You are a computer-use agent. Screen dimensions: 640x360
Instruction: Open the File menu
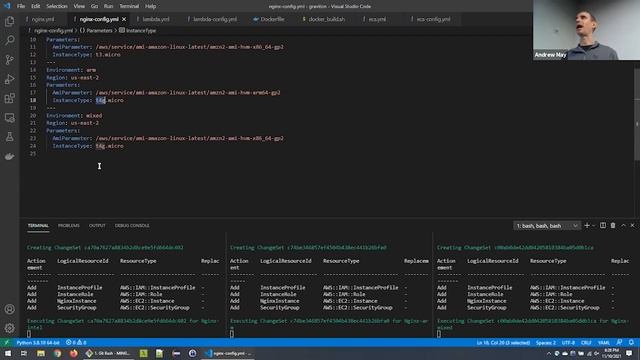pyautogui.click(x=21, y=6)
